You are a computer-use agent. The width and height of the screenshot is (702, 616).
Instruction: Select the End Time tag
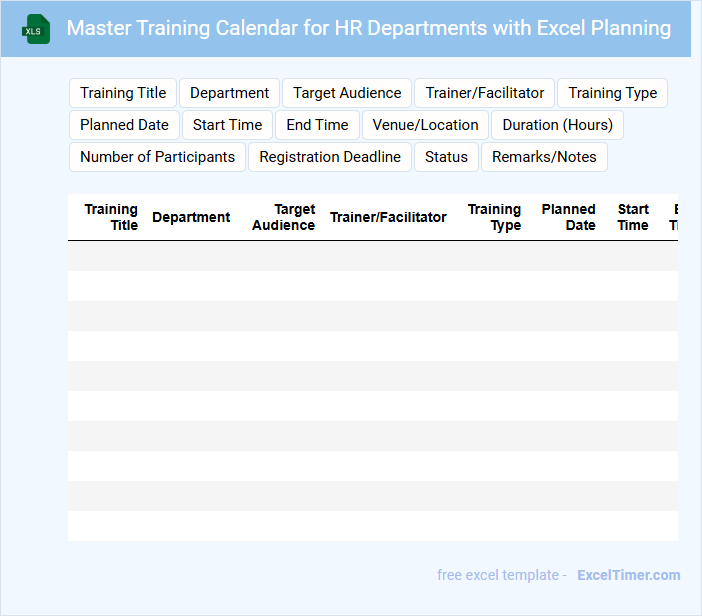coord(317,125)
